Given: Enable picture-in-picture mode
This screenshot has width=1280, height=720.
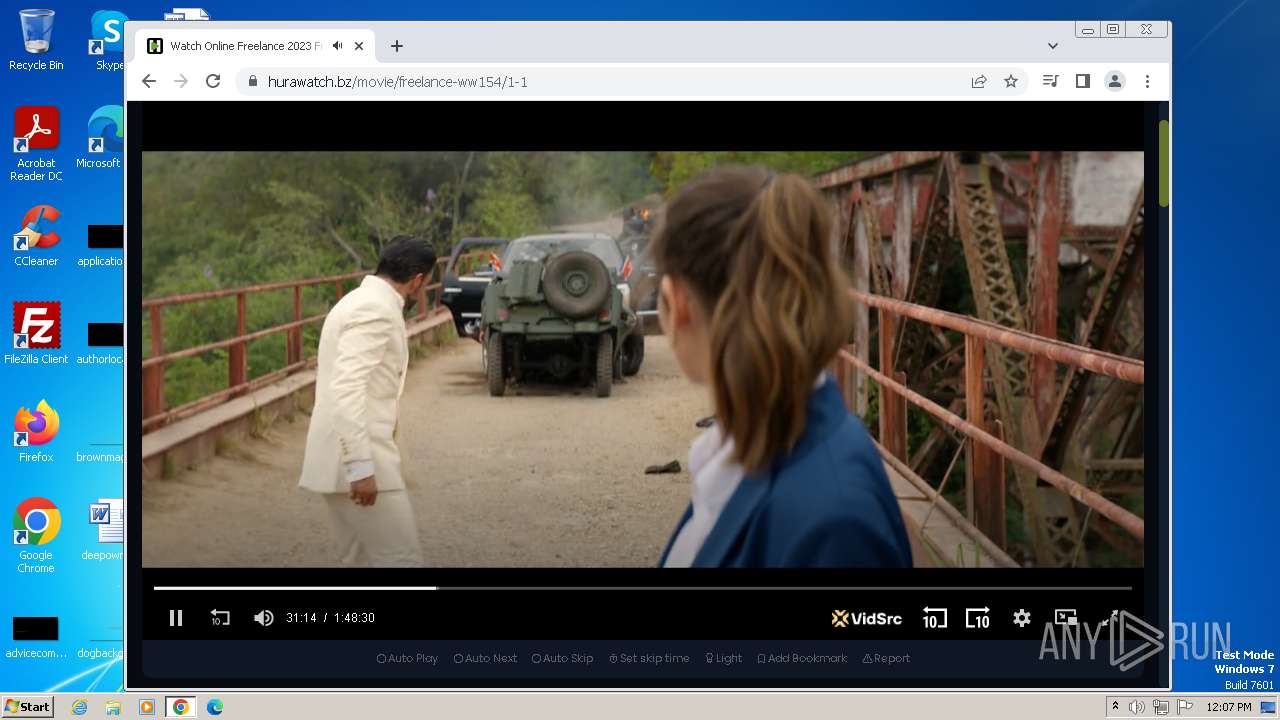Looking at the screenshot, I should (1066, 618).
